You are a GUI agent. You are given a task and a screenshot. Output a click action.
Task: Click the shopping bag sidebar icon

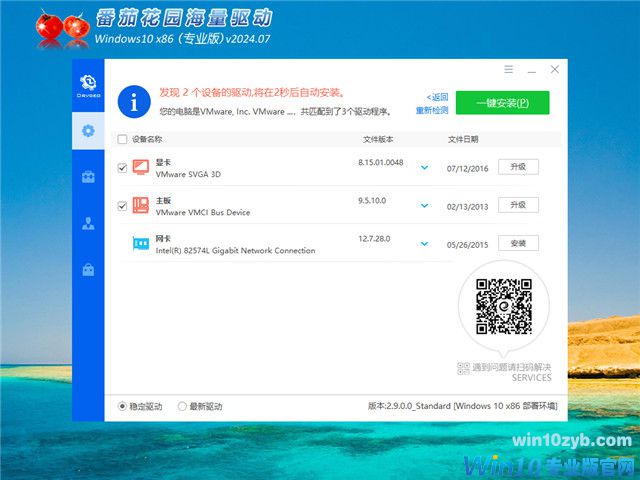88,270
